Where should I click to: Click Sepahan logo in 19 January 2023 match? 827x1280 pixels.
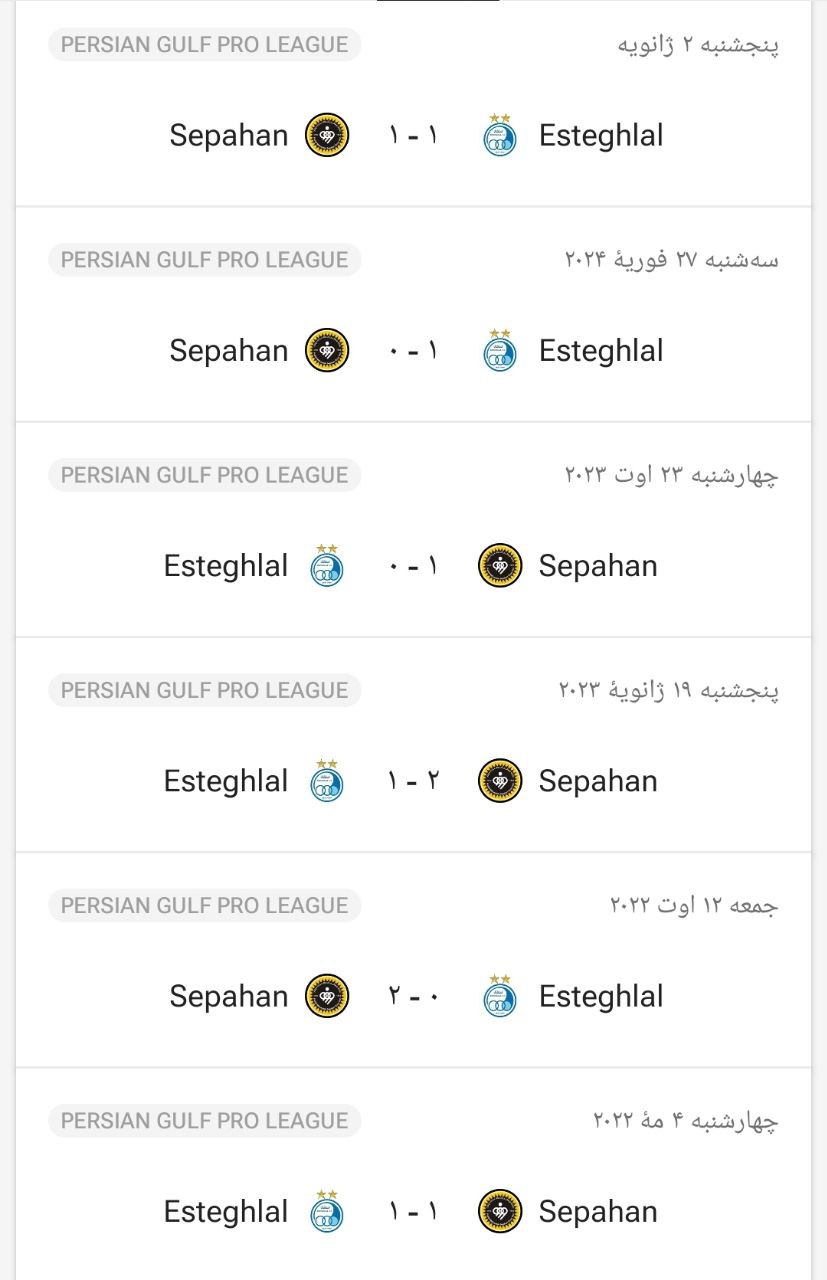point(500,781)
